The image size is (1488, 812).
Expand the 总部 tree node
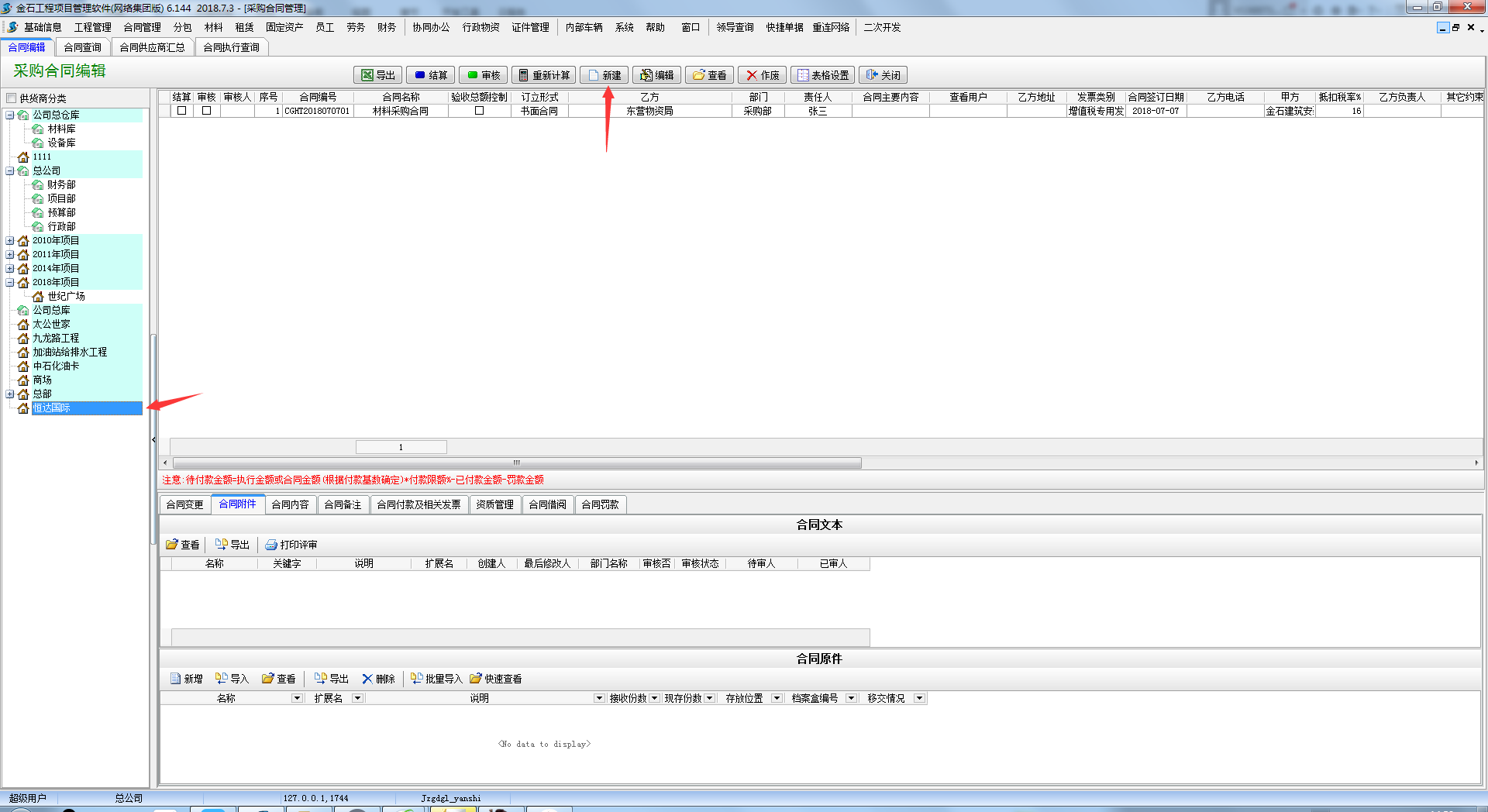[10, 394]
